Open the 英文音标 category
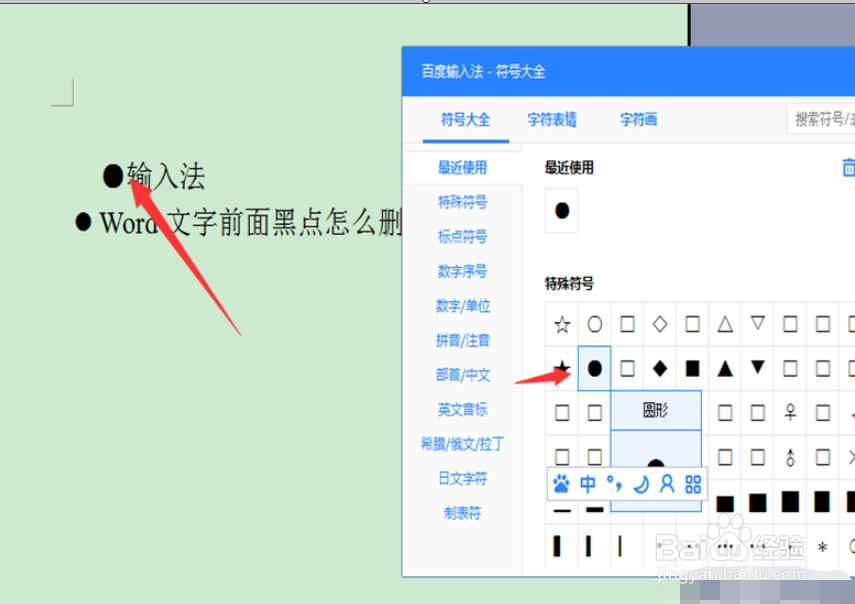Image resolution: width=855 pixels, height=604 pixels. click(x=462, y=409)
